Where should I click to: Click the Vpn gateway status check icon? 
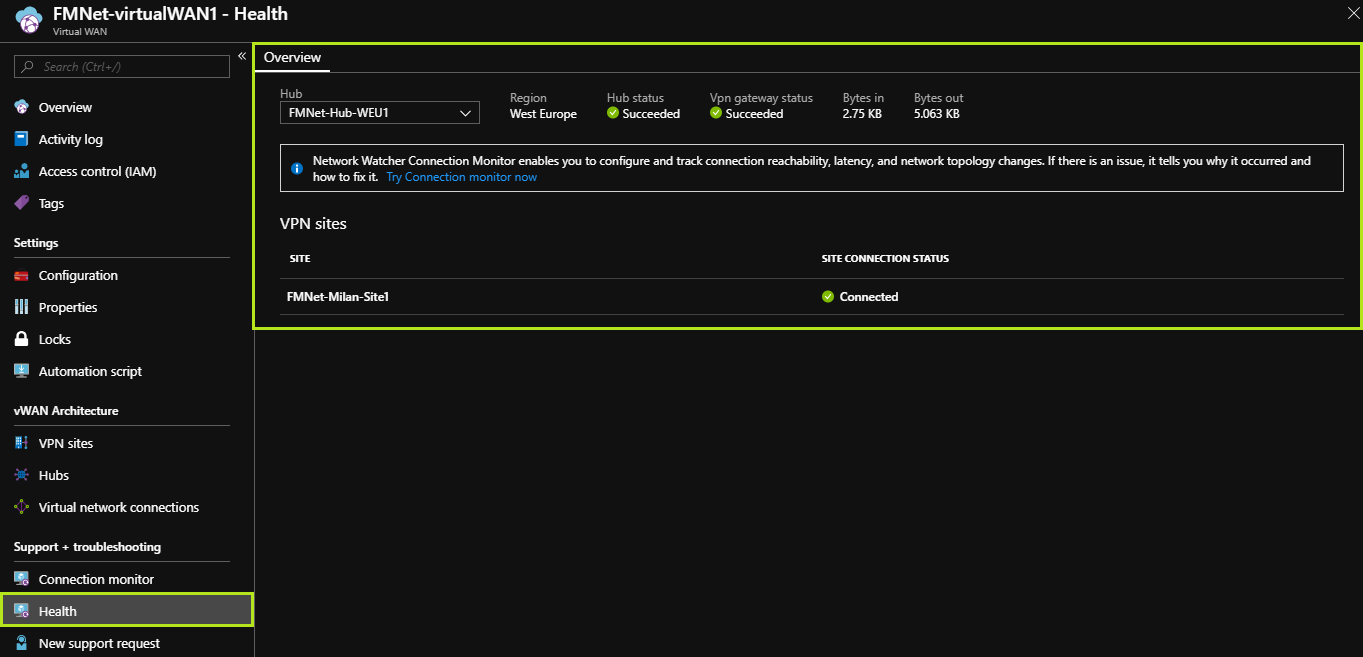716,113
